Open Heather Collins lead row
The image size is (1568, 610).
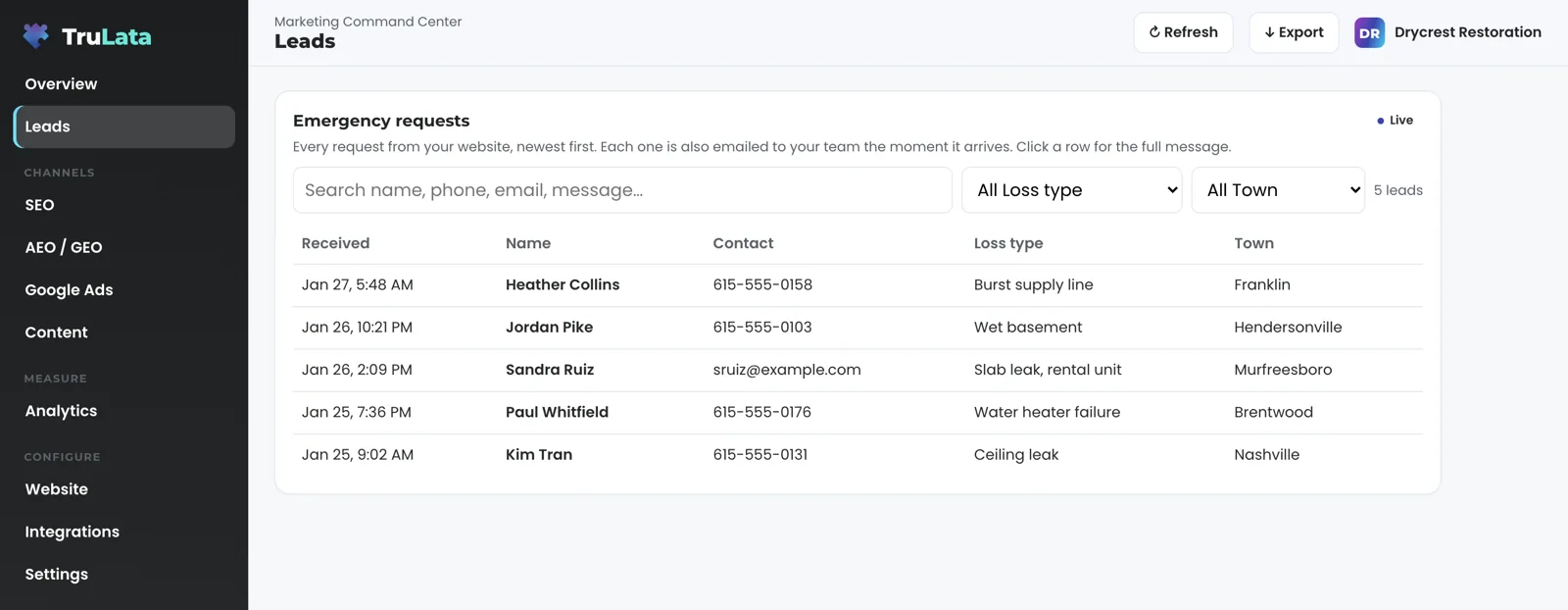857,285
